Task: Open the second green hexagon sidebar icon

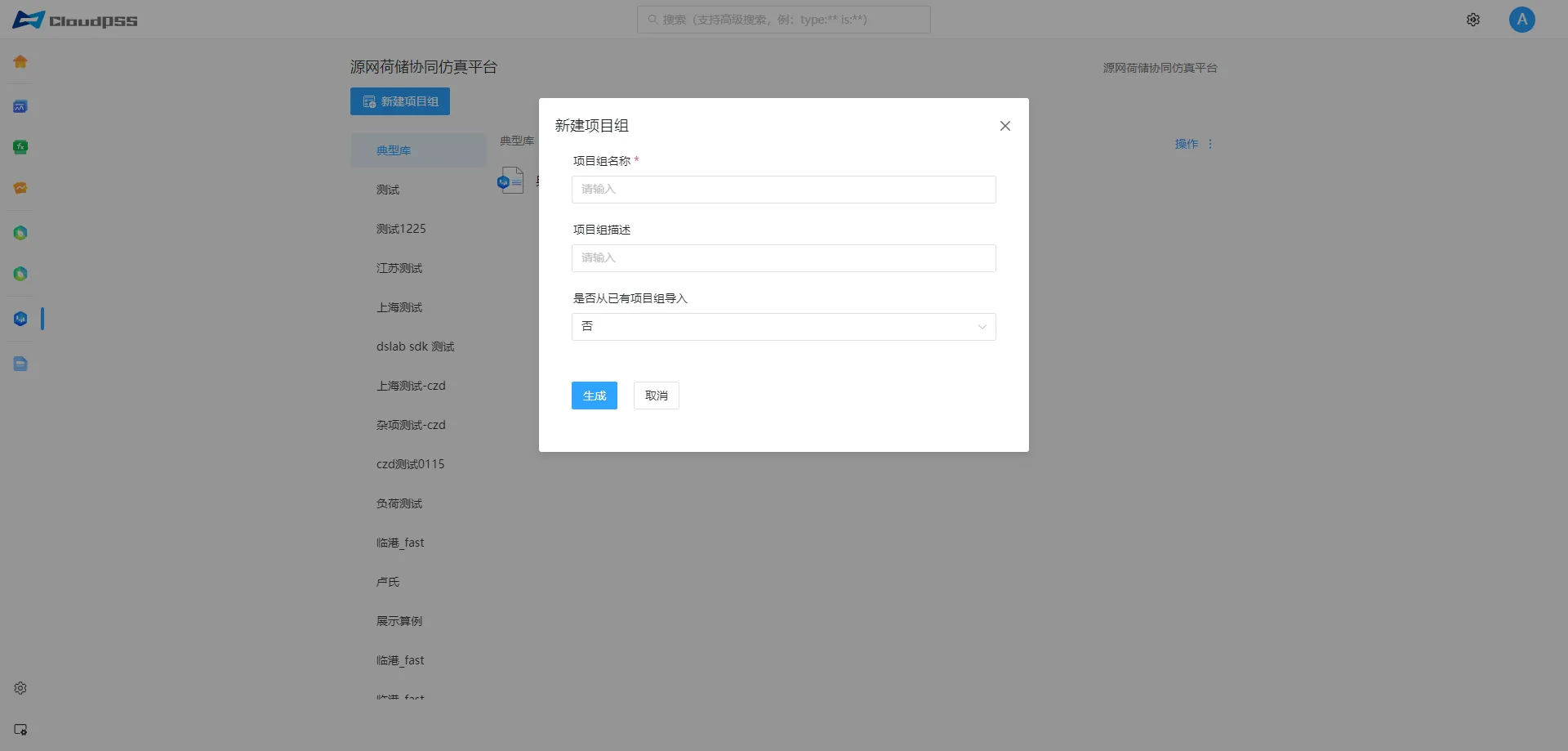Action: point(20,274)
